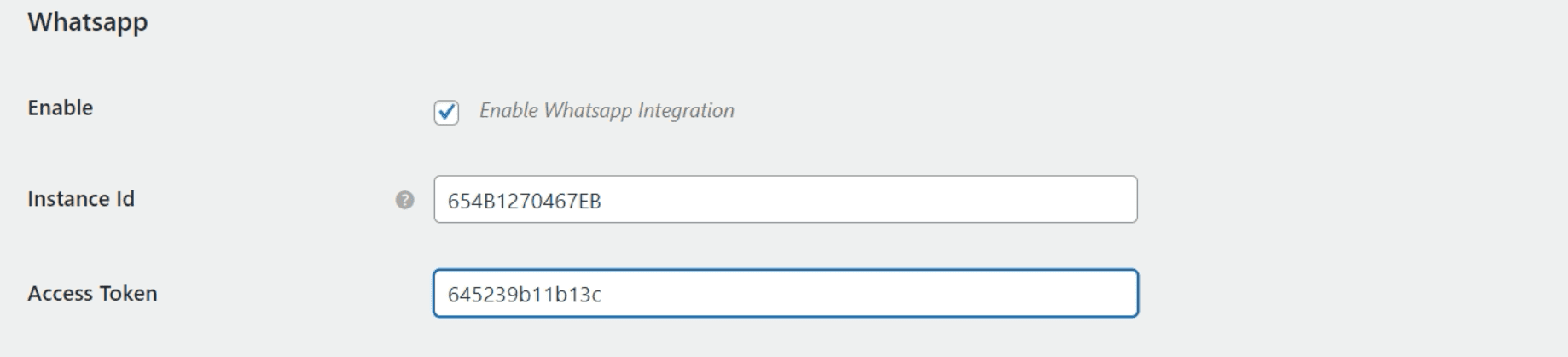Focus the Access Token text field
The image size is (1568, 357).
click(x=785, y=294)
